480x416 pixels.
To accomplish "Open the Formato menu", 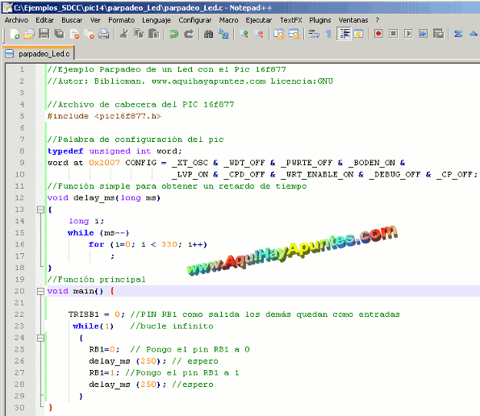I will coord(121,20).
